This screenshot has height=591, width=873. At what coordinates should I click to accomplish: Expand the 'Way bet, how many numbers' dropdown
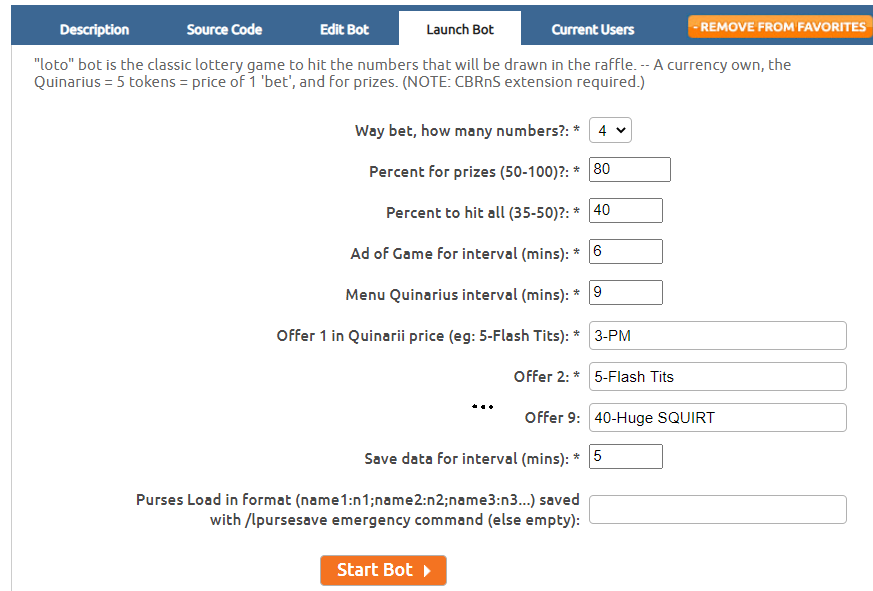pos(610,130)
